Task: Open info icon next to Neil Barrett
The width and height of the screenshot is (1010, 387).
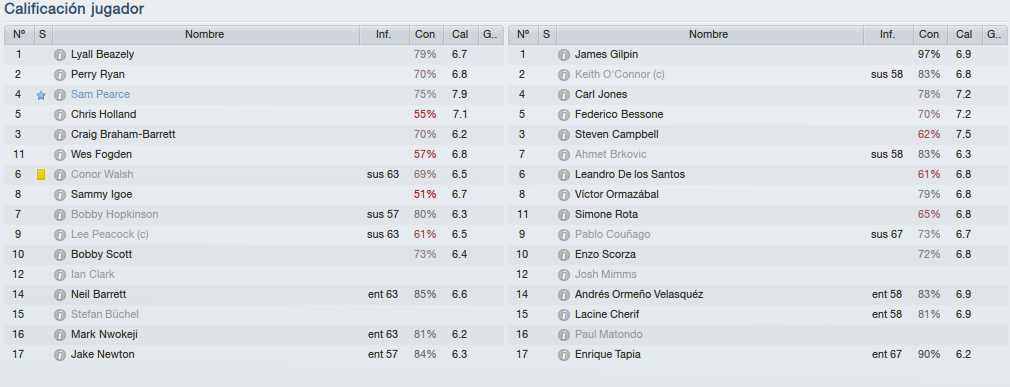Action: [x=60, y=294]
